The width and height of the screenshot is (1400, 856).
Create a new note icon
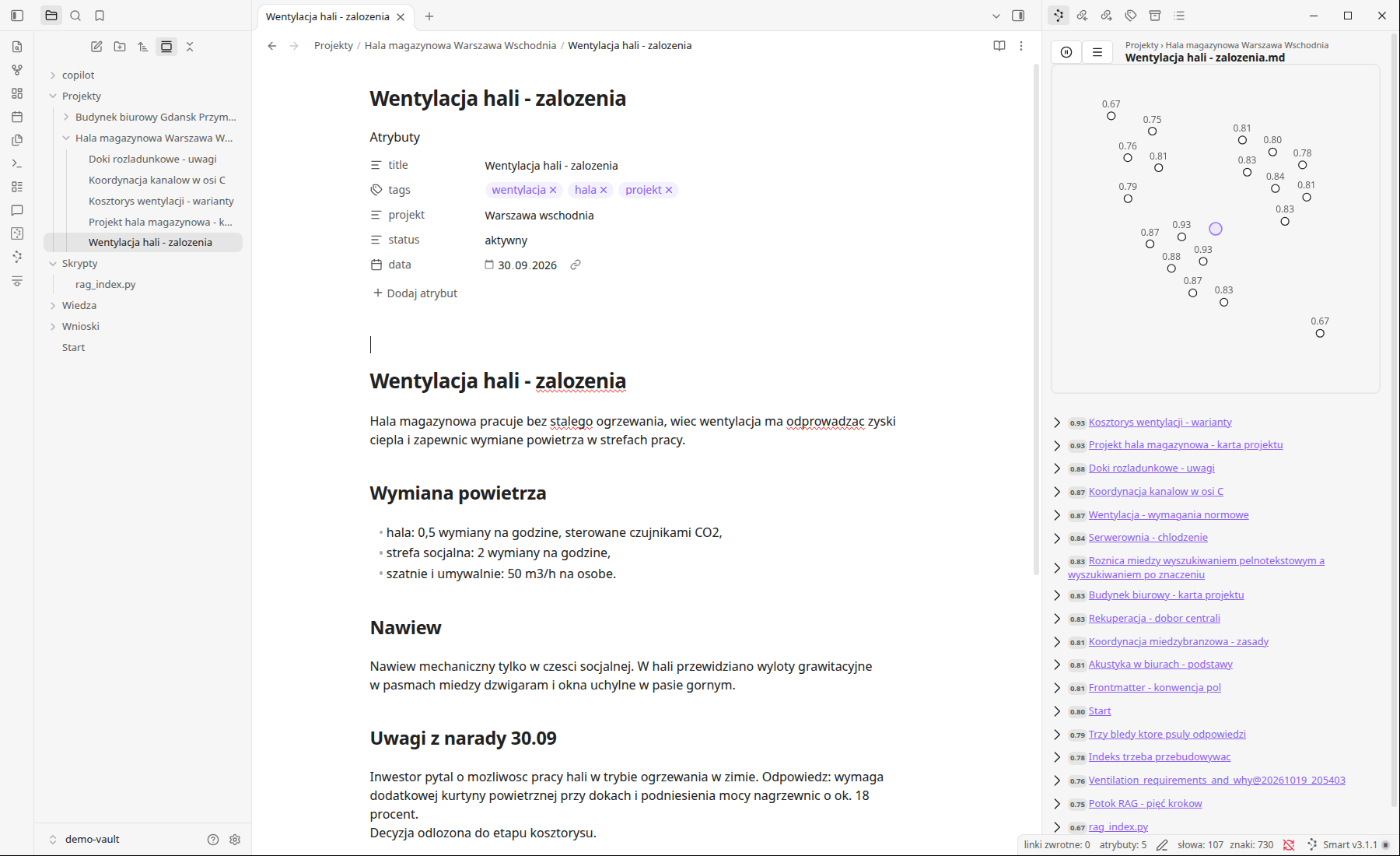point(96,47)
